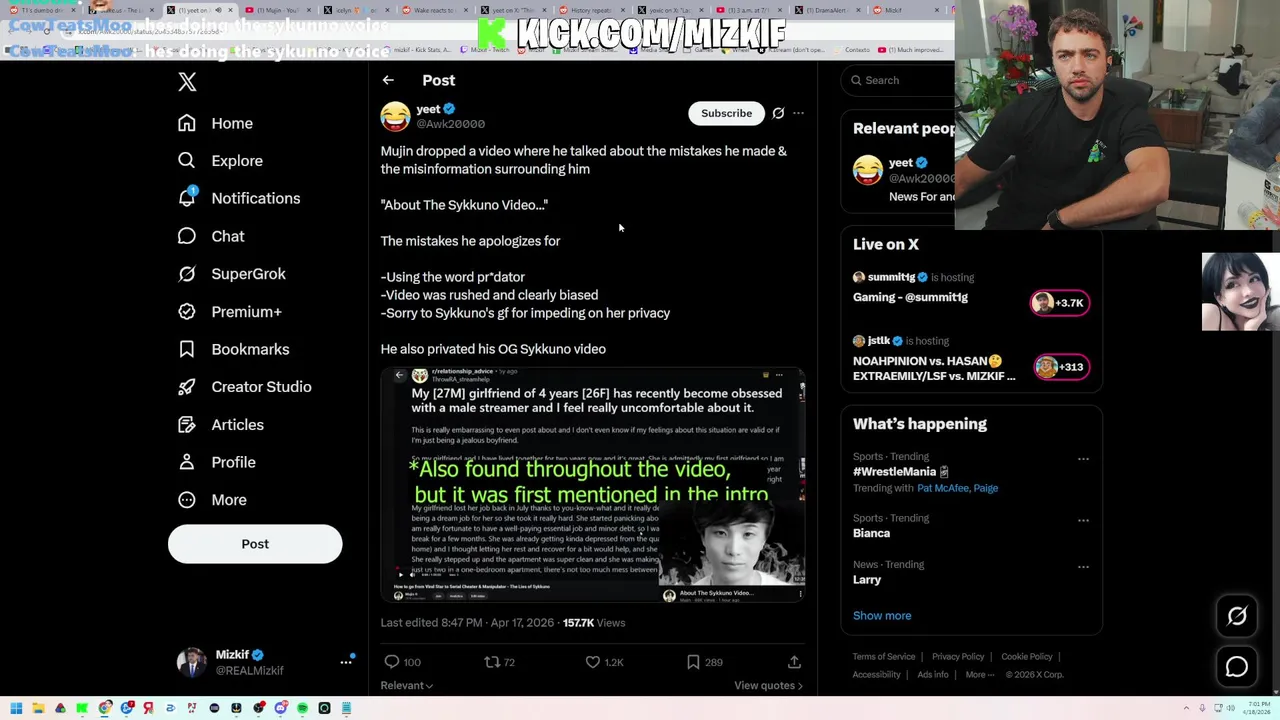Open View quotes link
This screenshot has height=720, width=1280.
pyautogui.click(x=769, y=686)
